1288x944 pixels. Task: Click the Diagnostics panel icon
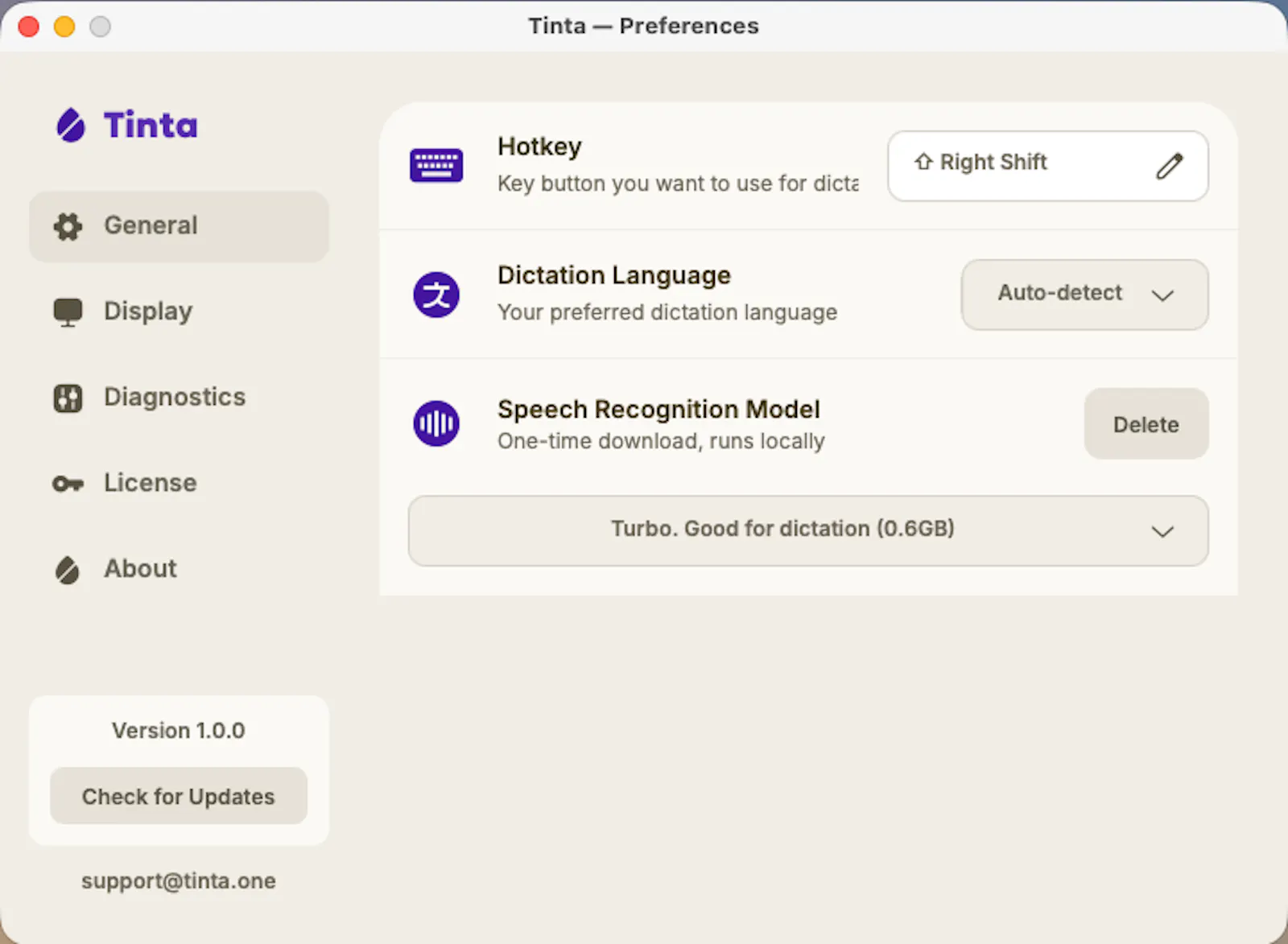(x=68, y=398)
